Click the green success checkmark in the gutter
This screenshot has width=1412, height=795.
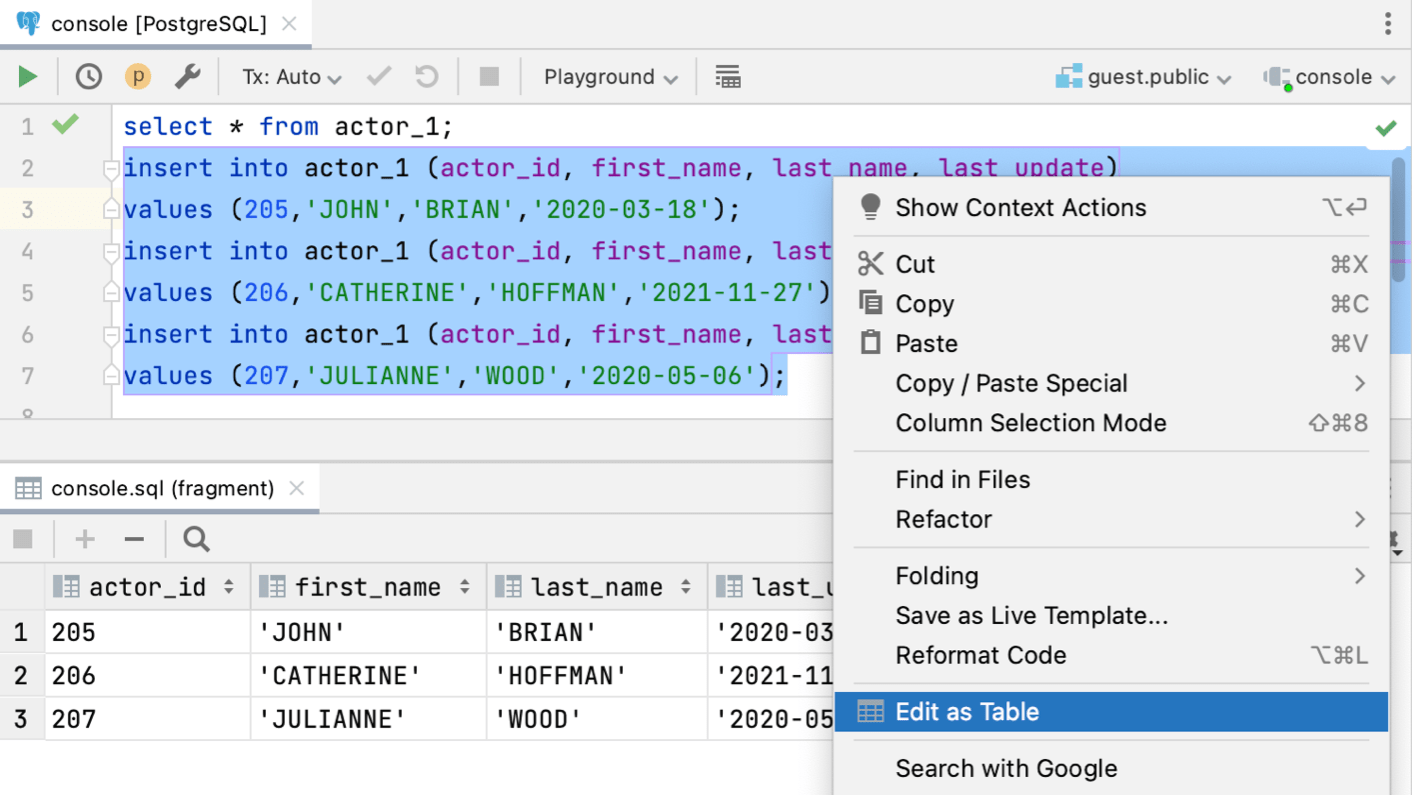(x=66, y=125)
